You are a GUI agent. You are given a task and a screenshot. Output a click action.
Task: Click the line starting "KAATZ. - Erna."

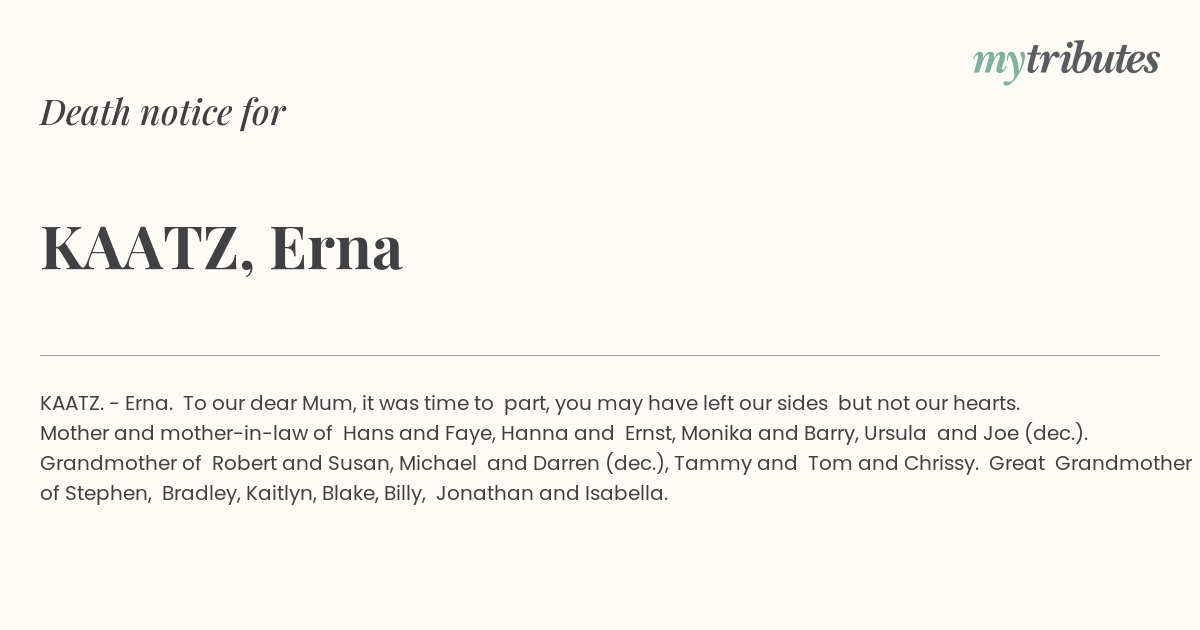530,403
